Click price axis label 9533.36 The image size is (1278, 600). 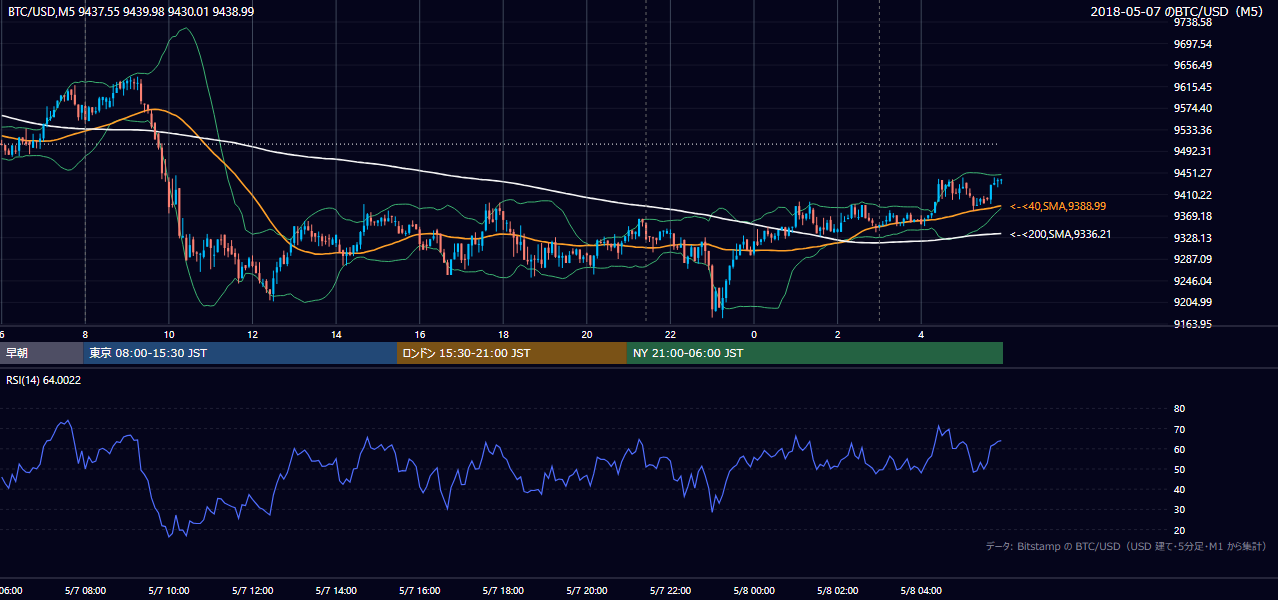1193,130
